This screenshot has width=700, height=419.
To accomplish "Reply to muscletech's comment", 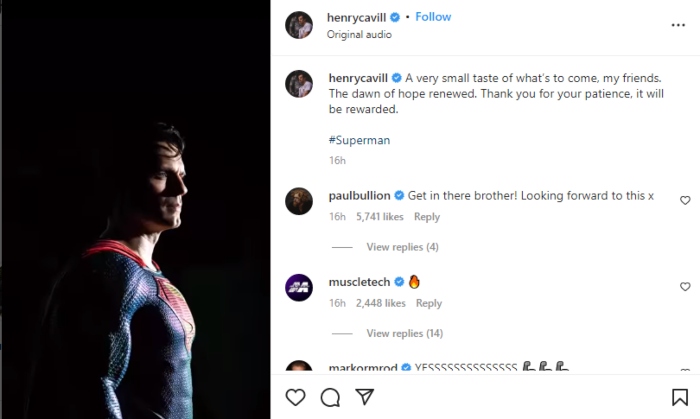I will [x=428, y=303].
